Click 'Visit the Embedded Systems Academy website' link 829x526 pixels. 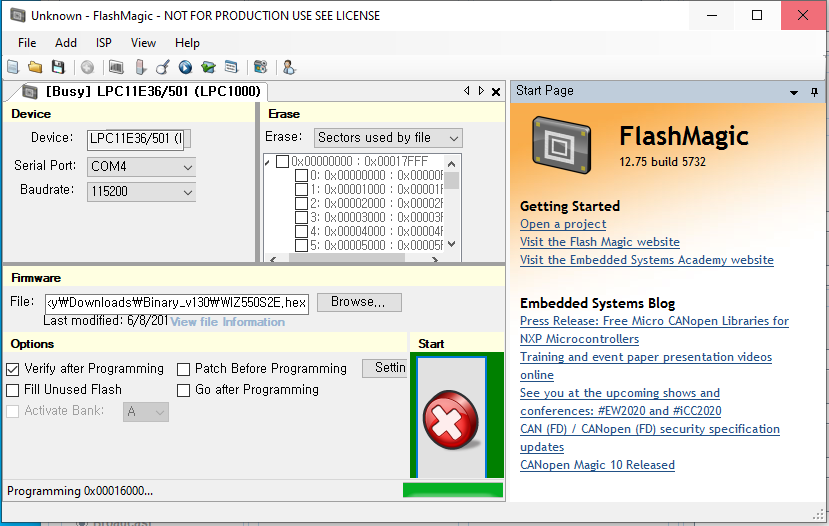pos(647,260)
